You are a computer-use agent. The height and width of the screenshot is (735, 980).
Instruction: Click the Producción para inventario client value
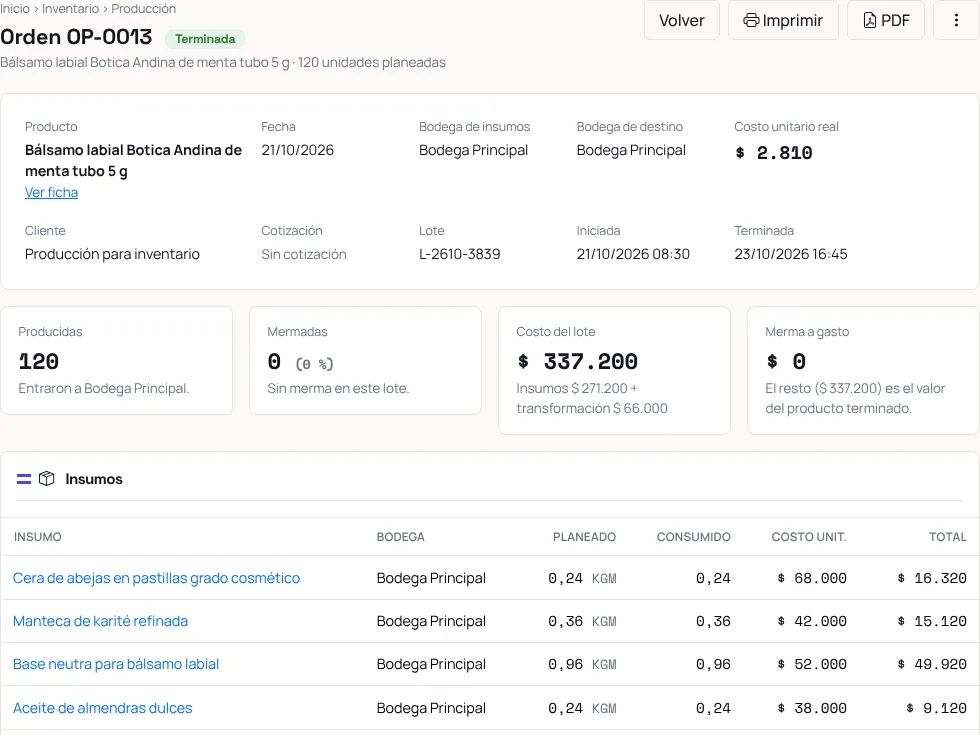pyautogui.click(x=112, y=254)
